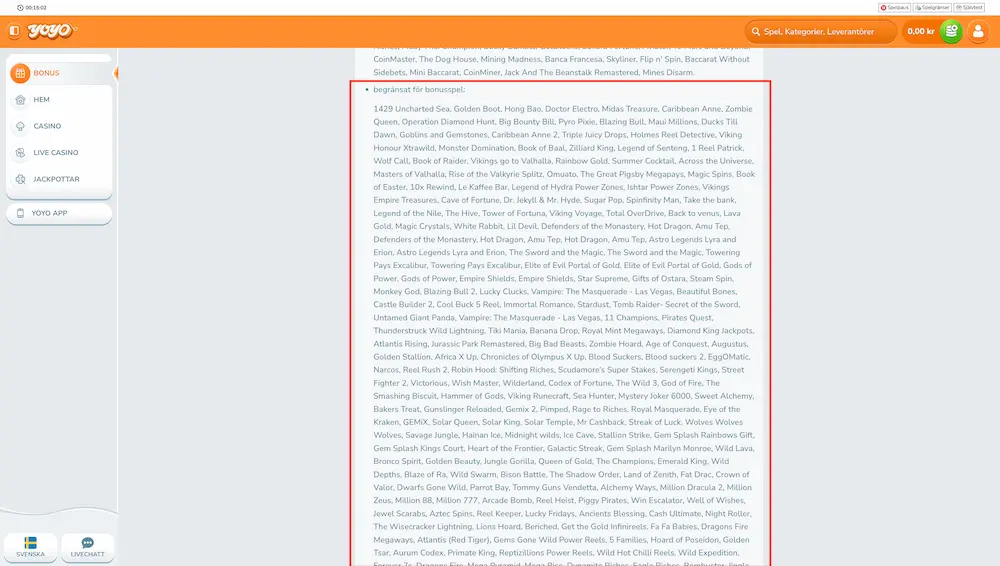1000x566 pixels.
Task: Click 'Jurassic Park Remastered' text
Action: tap(478, 344)
